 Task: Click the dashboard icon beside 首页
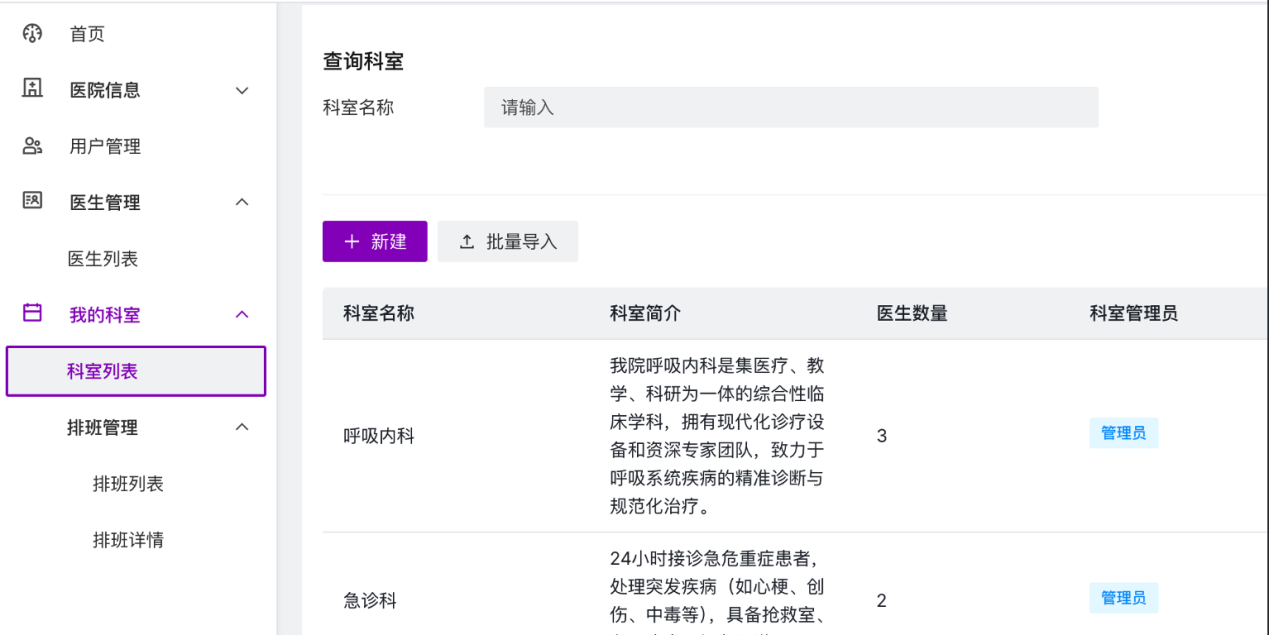pos(32,34)
